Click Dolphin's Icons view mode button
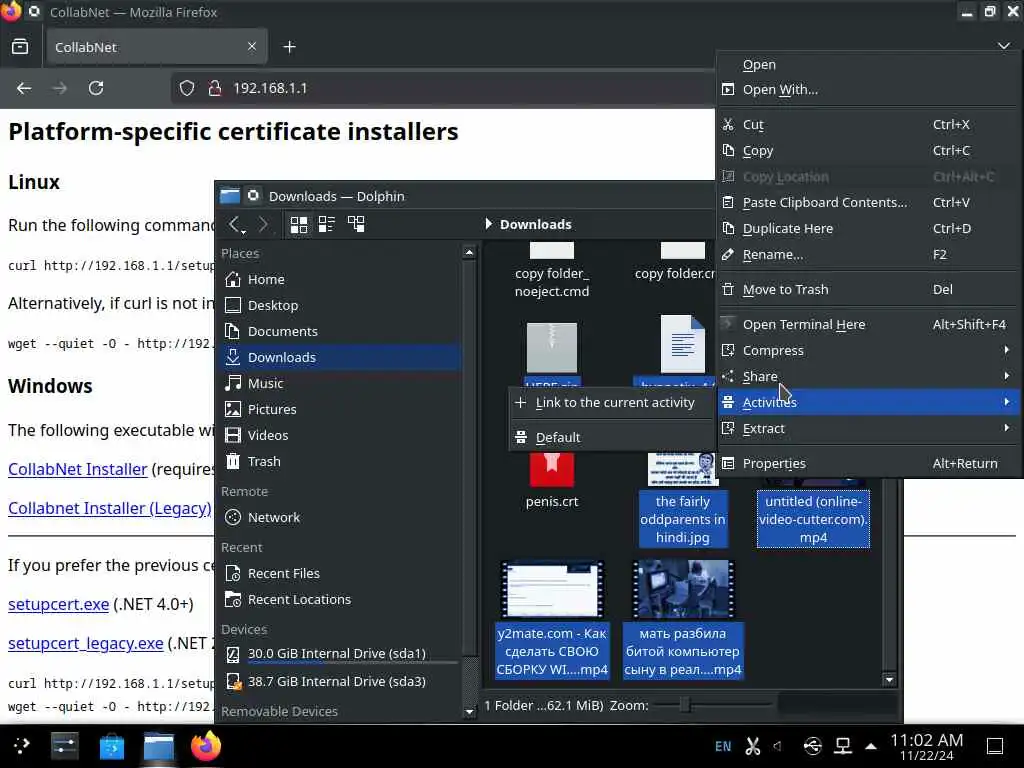This screenshot has height=768, width=1024. [298, 225]
